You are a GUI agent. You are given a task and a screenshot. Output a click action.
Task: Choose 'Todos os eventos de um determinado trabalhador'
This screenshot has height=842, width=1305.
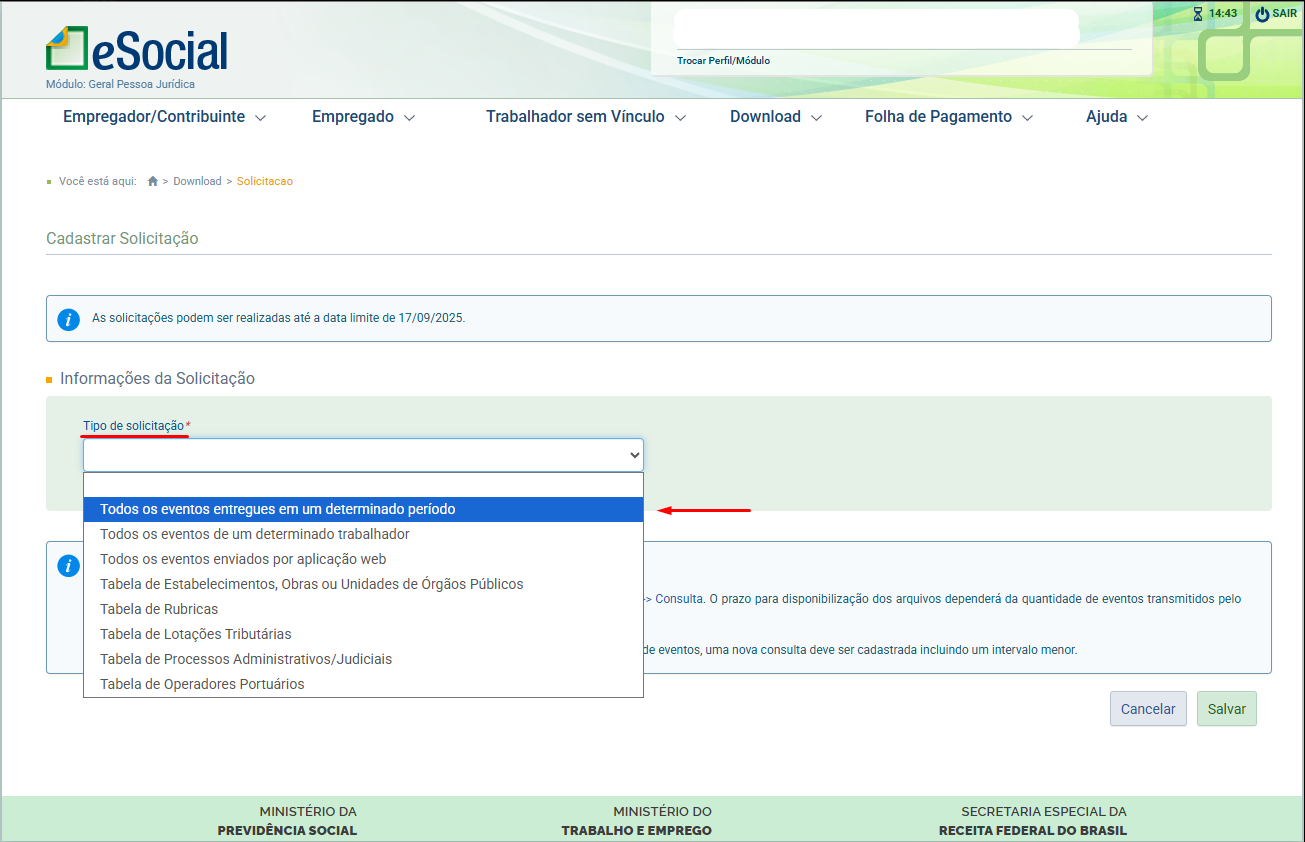tap(363, 534)
